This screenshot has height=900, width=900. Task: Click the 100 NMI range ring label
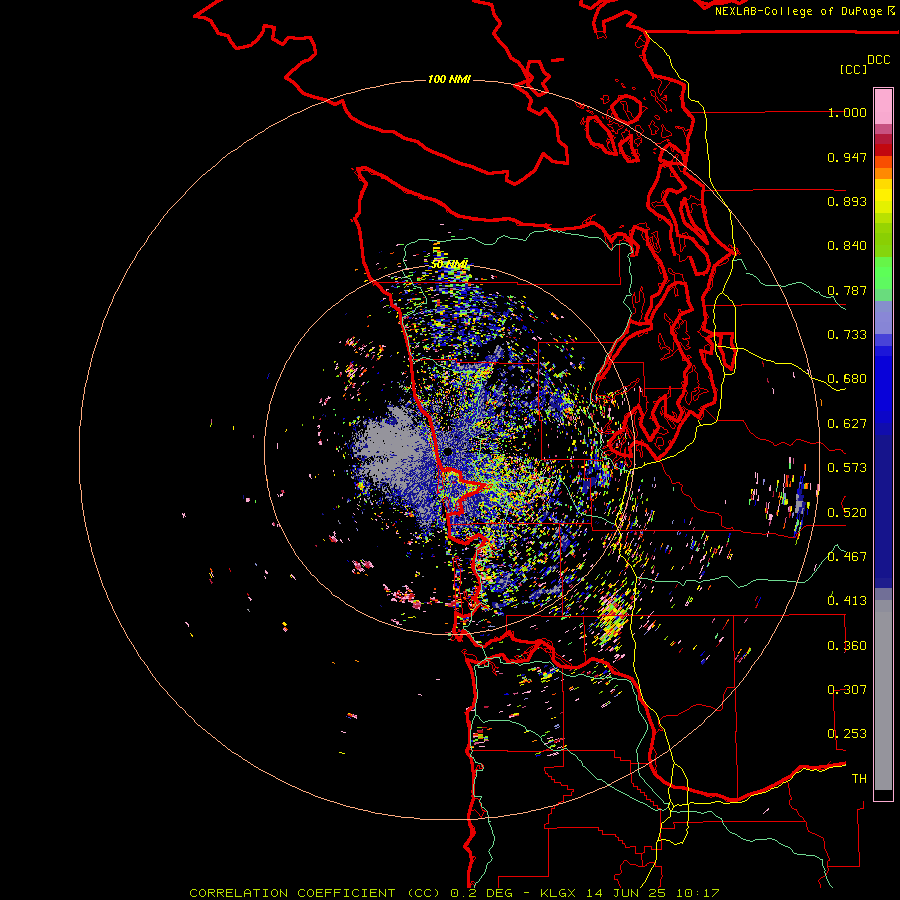(449, 79)
